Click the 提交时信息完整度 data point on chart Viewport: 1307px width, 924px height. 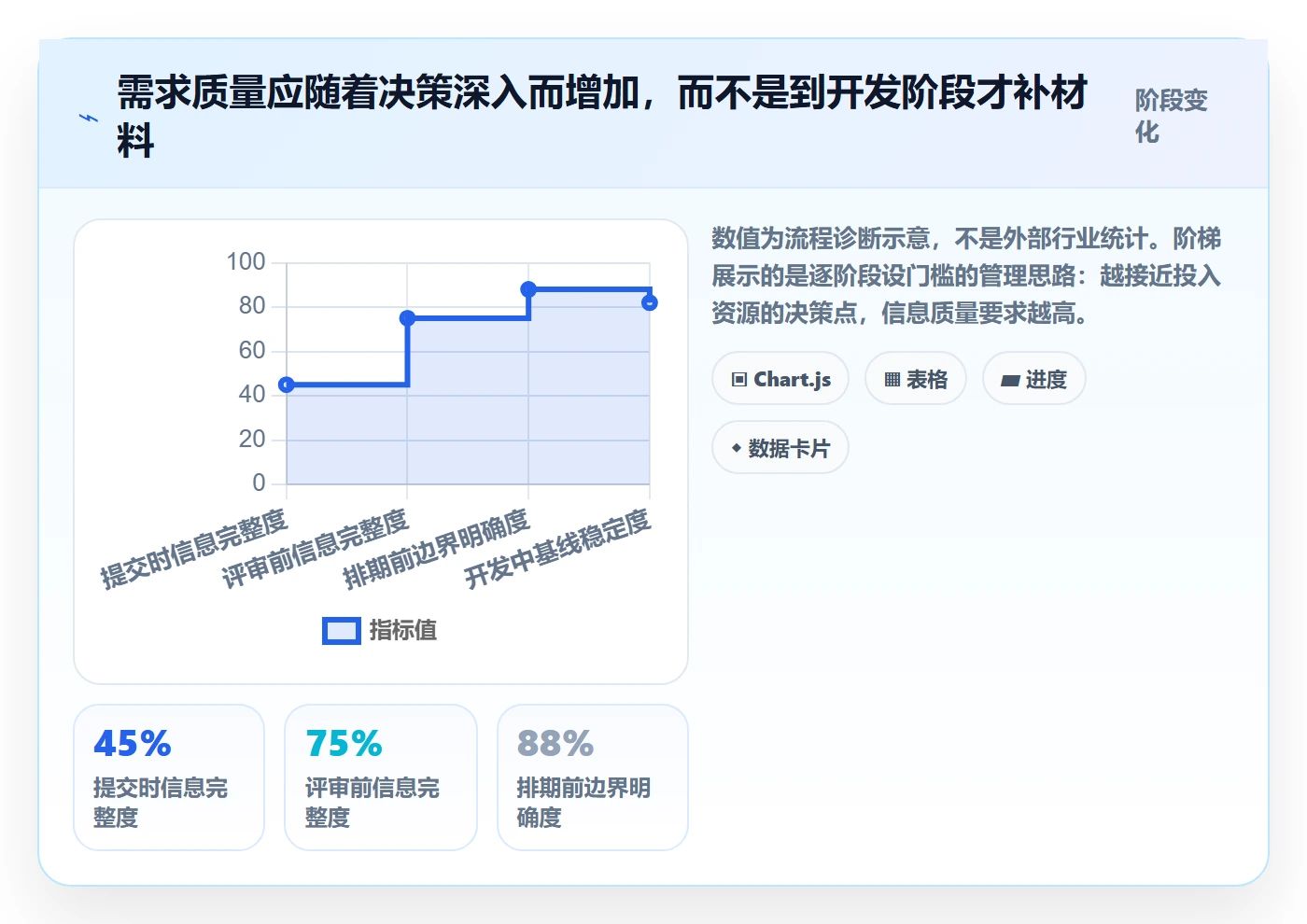[x=287, y=385]
